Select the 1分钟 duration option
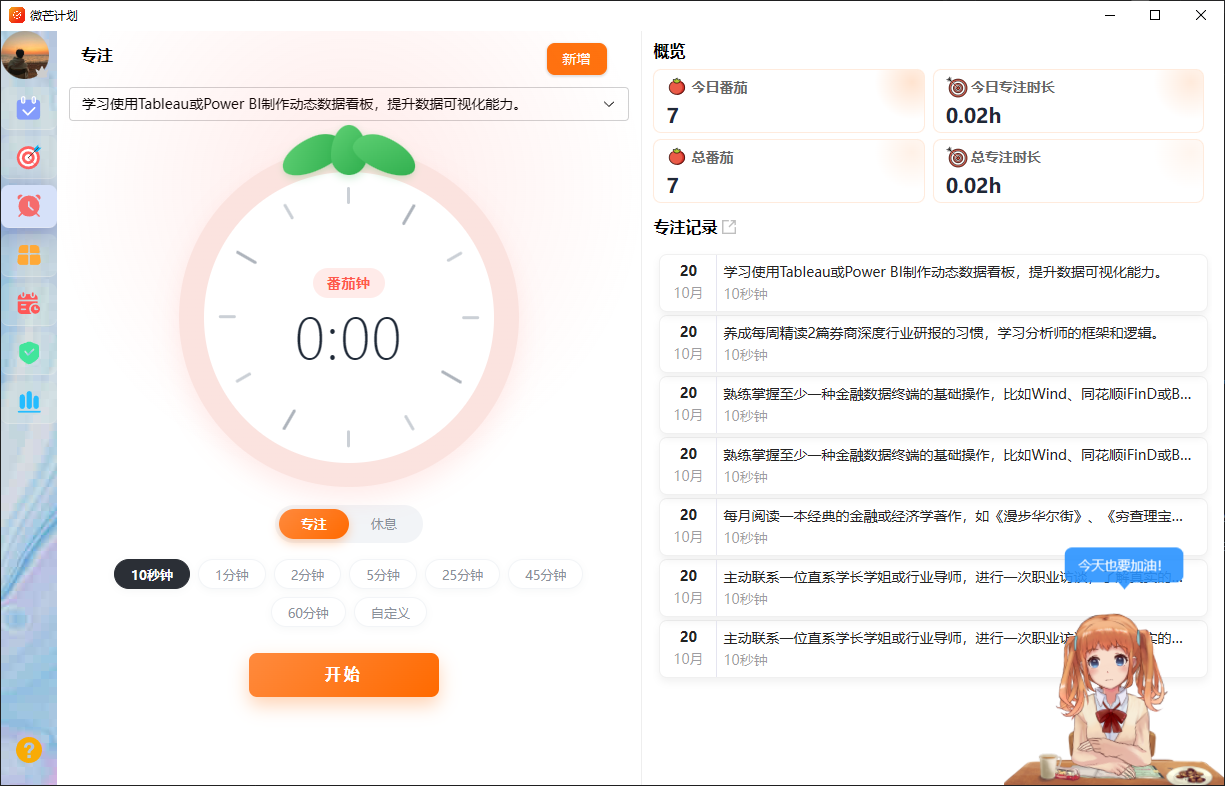1225x786 pixels. [x=232, y=575]
